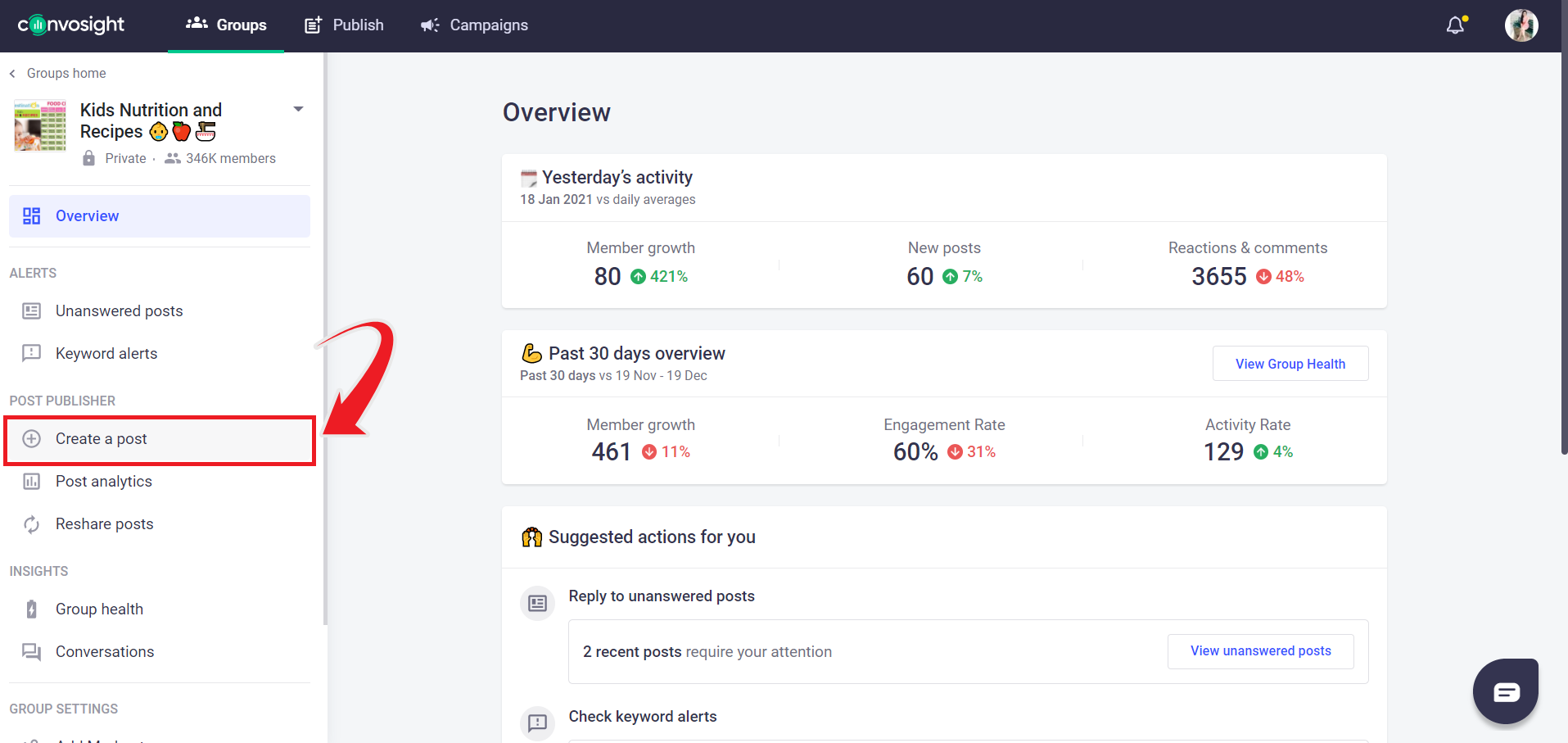This screenshot has height=743, width=1568.
Task: Open Create a post
Action: (x=160, y=440)
